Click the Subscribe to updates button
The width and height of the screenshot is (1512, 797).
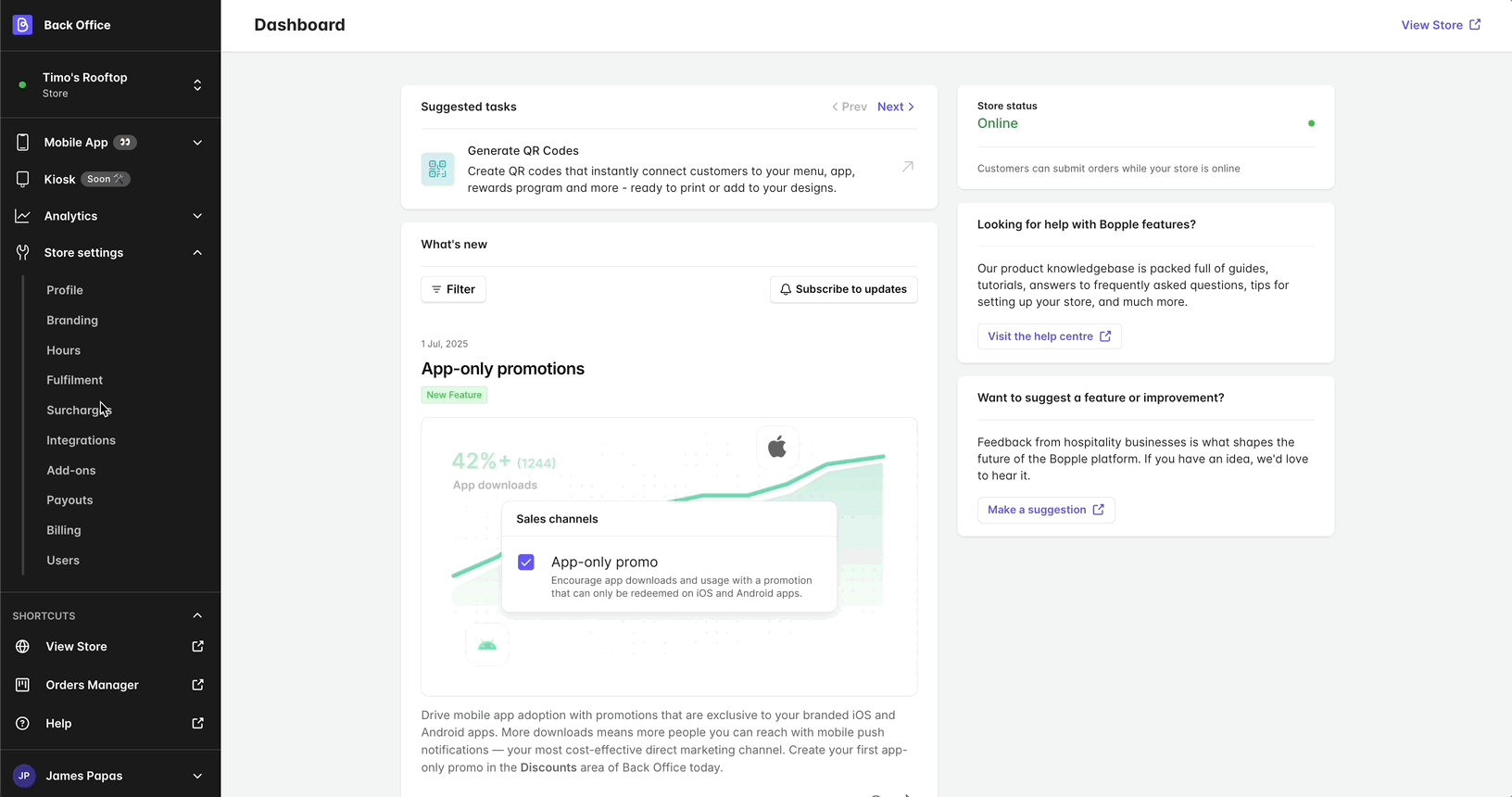[x=843, y=289]
